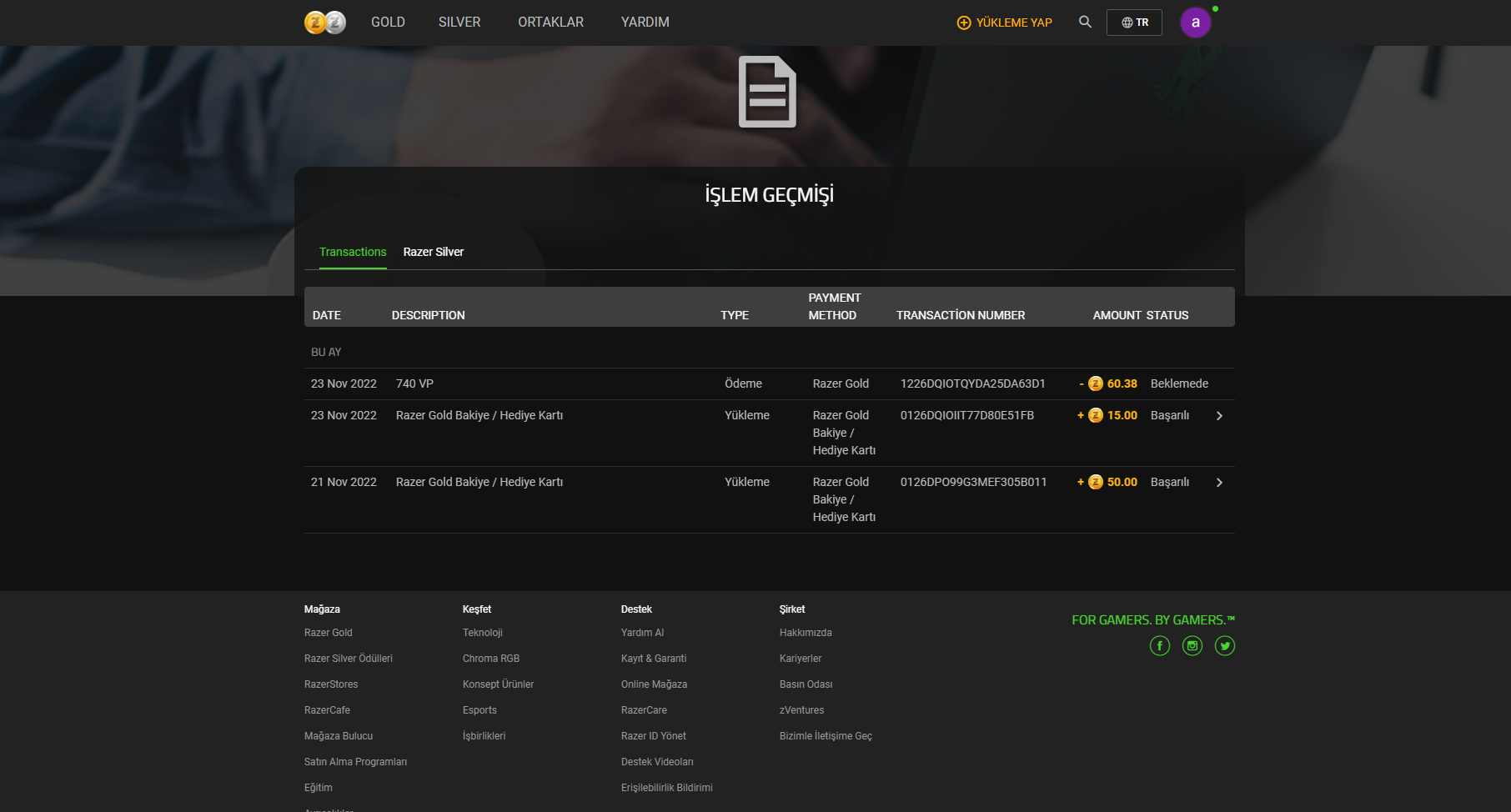This screenshot has width=1511, height=812.
Task: Open the TR language selector
Action: click(x=1134, y=23)
